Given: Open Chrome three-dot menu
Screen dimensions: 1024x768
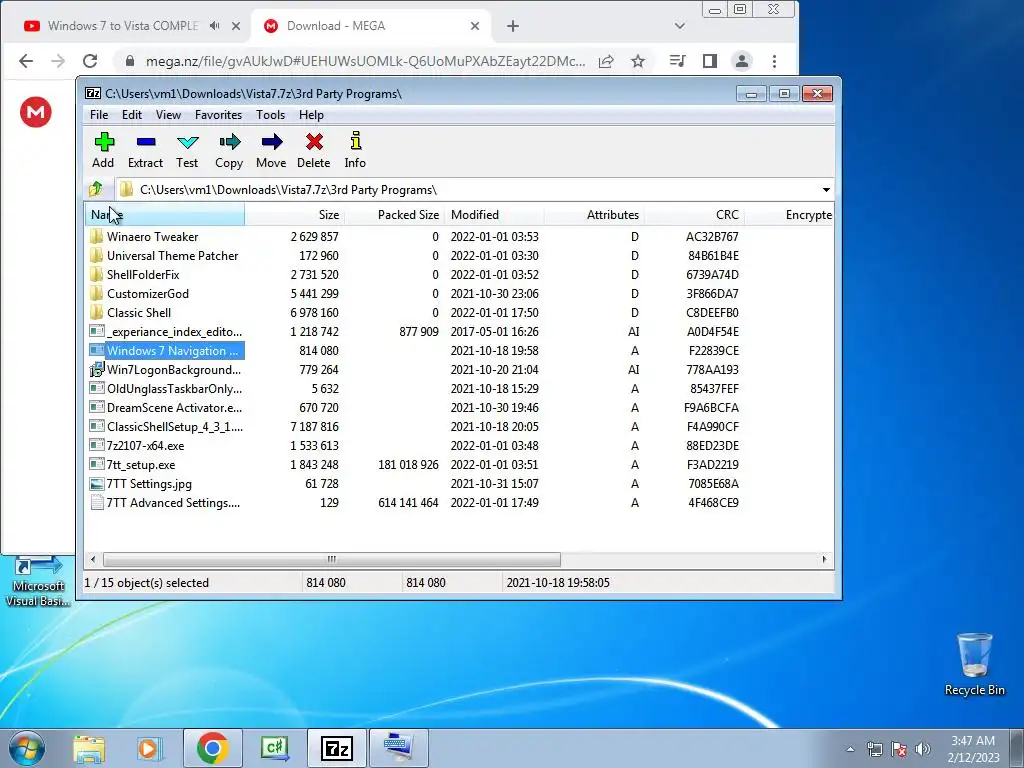Looking at the screenshot, I should (775, 61).
